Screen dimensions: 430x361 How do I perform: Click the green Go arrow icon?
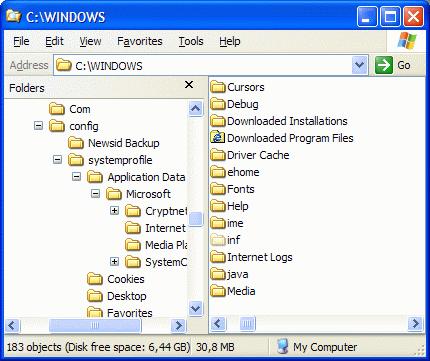click(384, 65)
